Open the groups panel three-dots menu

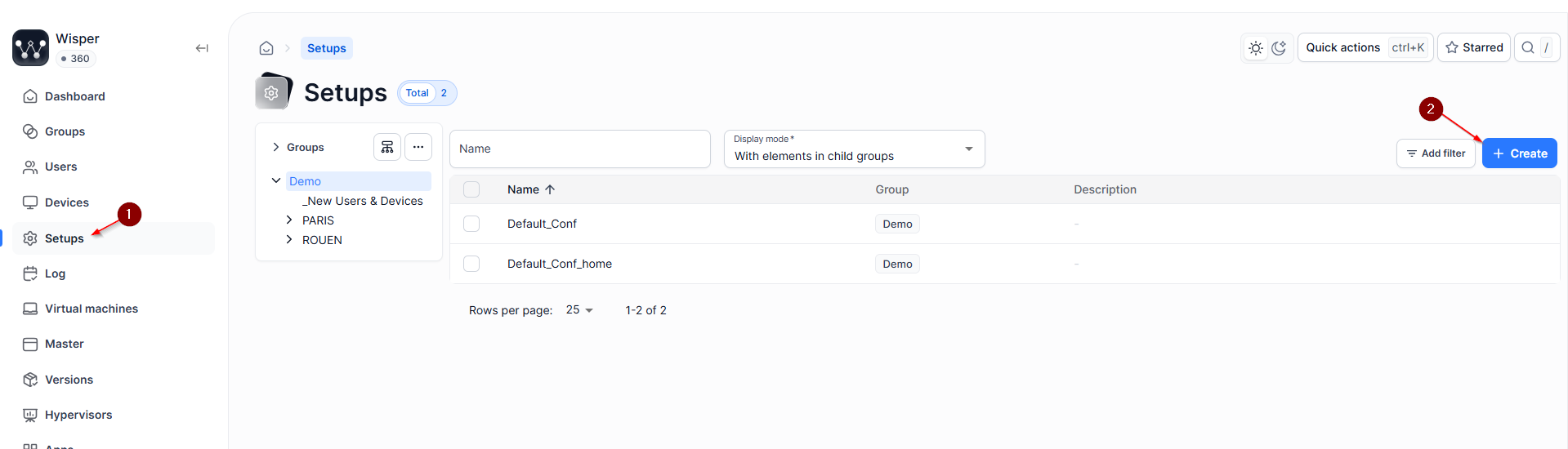[x=418, y=147]
